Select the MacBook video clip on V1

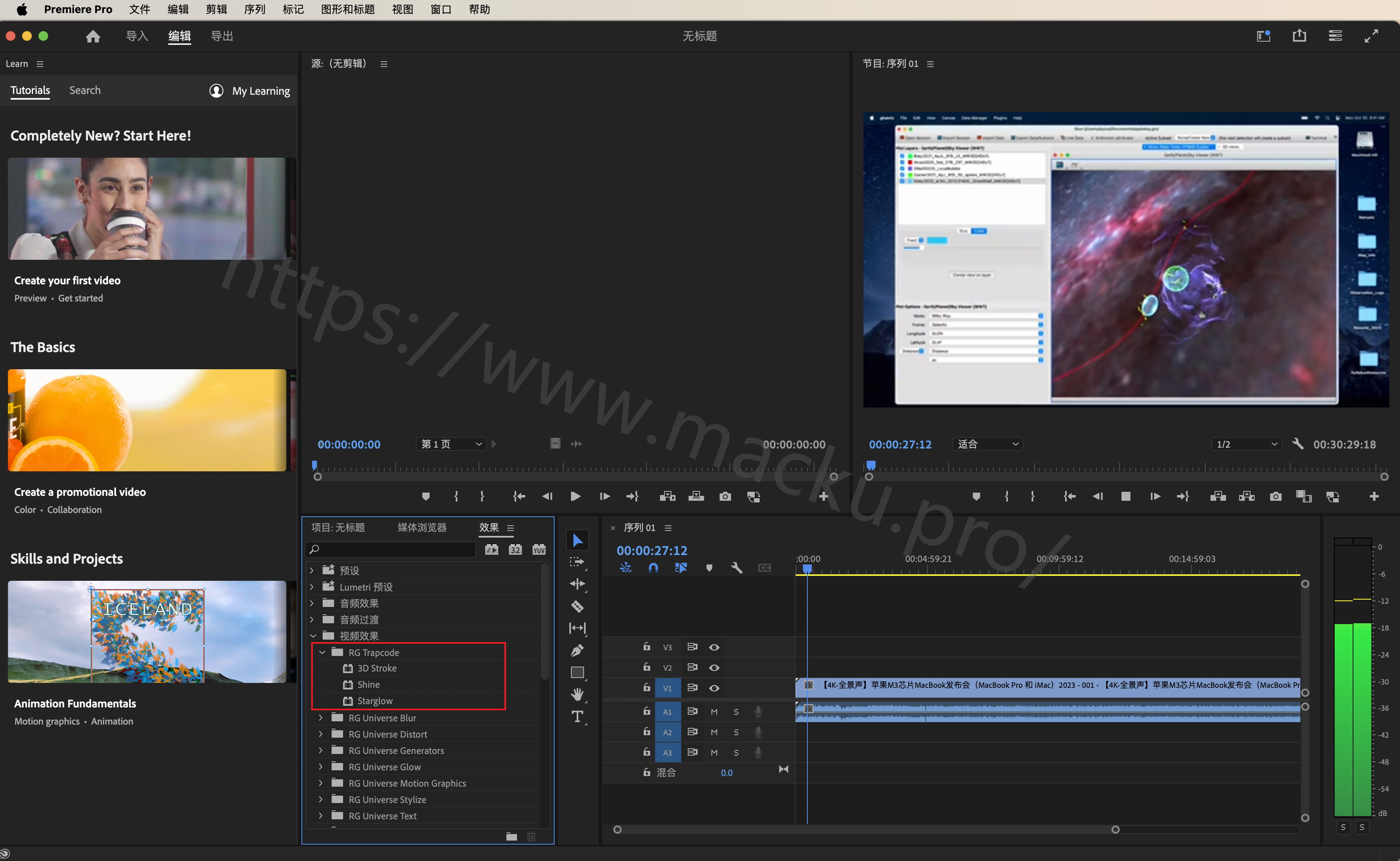click(x=1048, y=688)
